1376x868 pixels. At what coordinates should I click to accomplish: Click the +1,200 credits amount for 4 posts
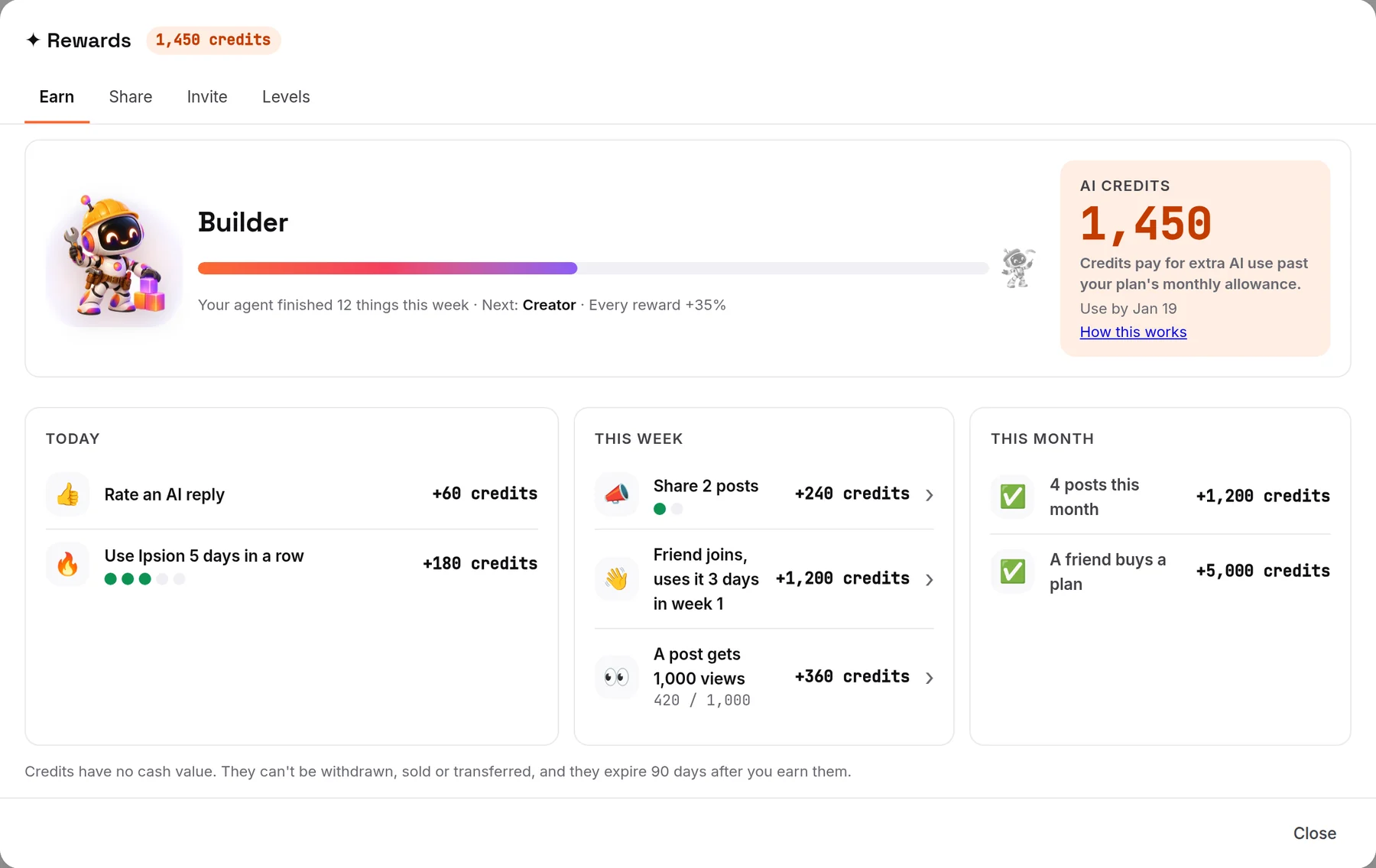pyautogui.click(x=1263, y=497)
